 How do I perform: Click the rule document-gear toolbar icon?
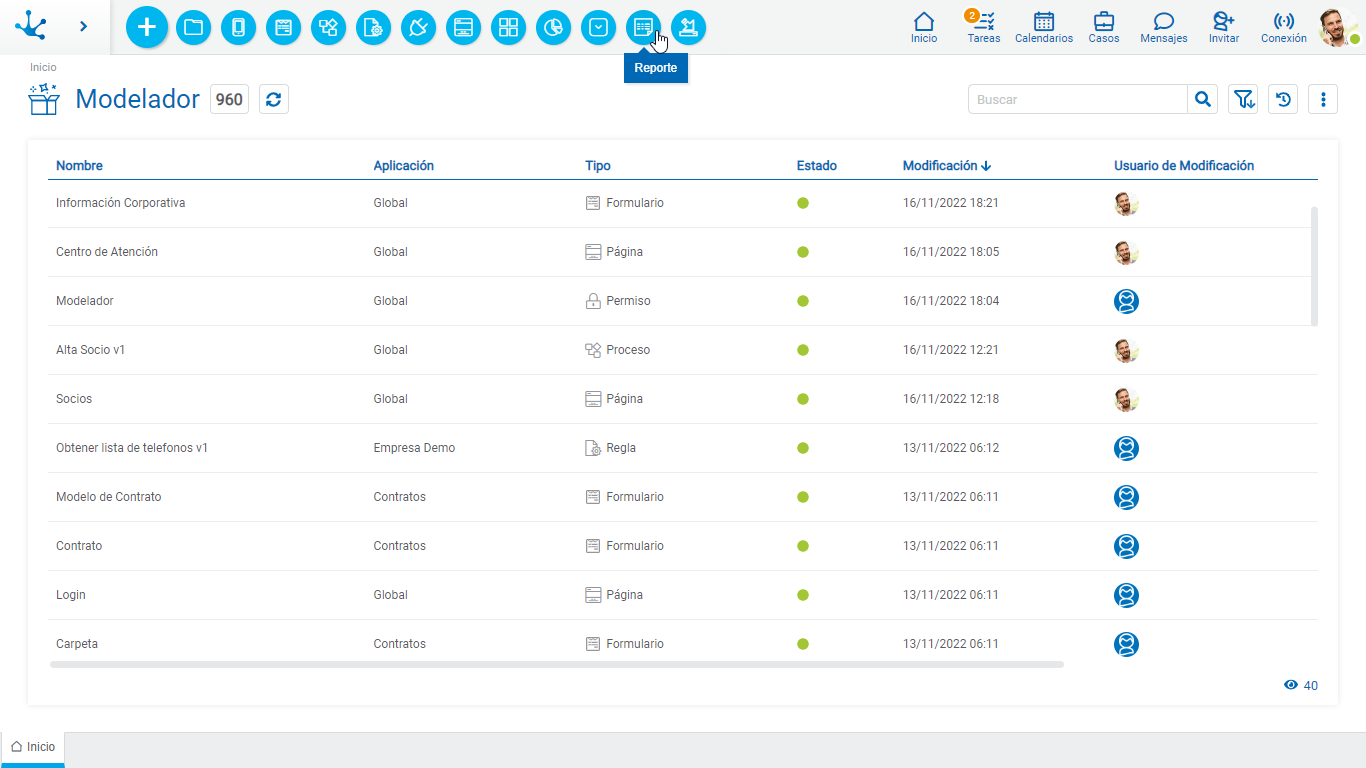[373, 27]
